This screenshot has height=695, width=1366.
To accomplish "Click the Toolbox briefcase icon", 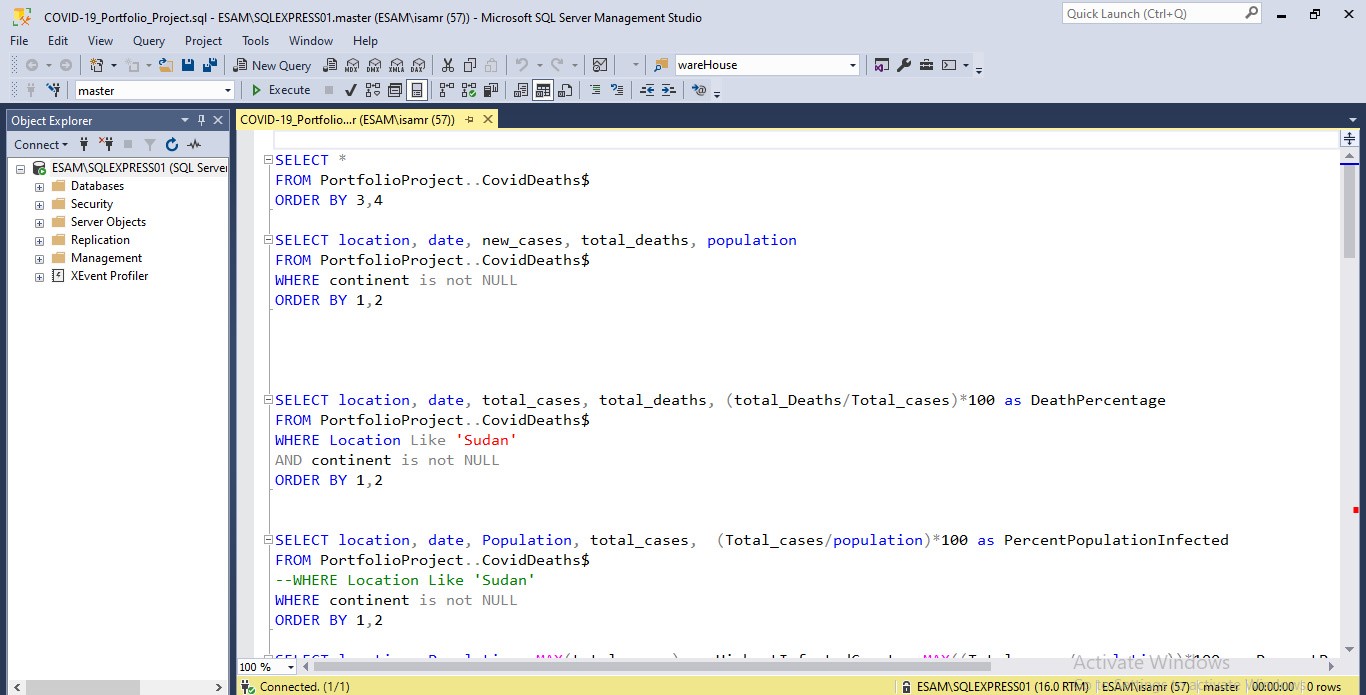I will tap(926, 65).
